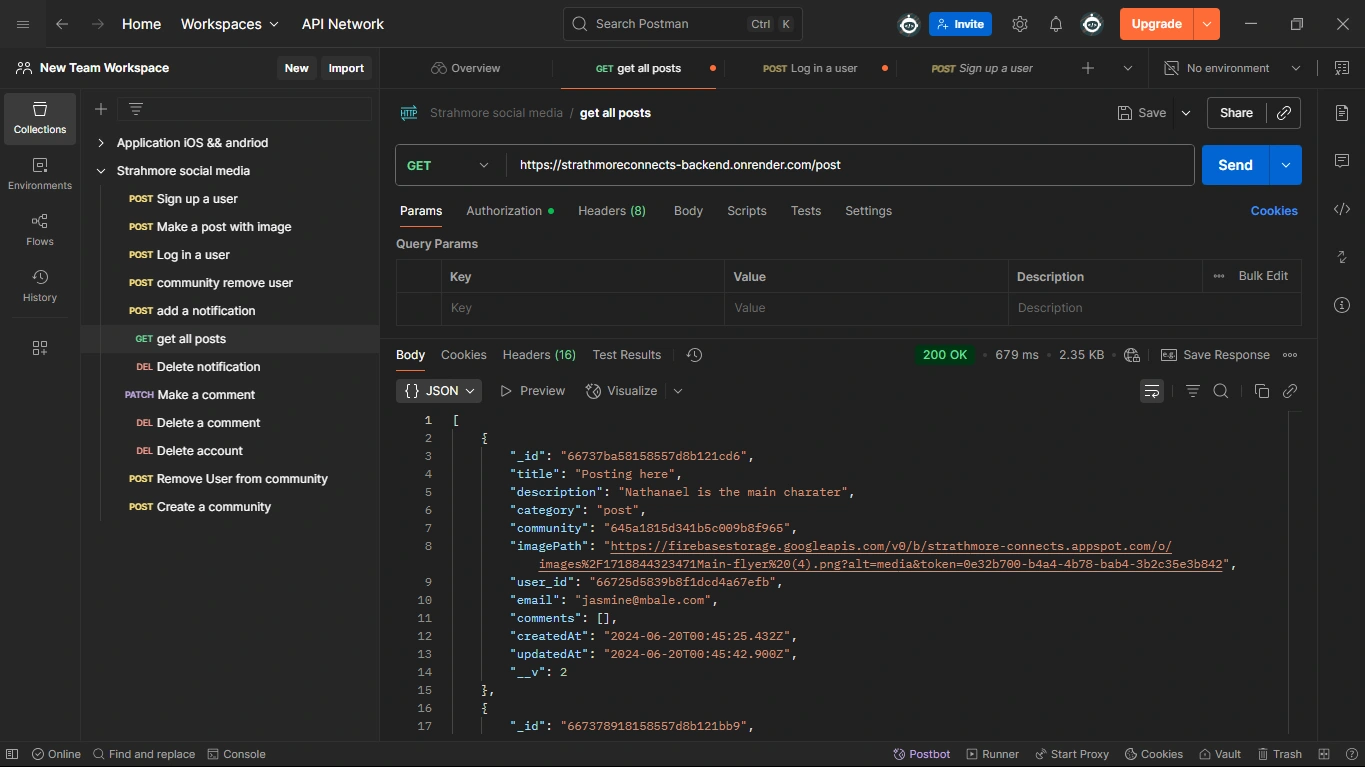Image resolution: width=1365 pixels, height=767 pixels.
Task: Go forward with the right arrow
Action: click(x=97, y=24)
